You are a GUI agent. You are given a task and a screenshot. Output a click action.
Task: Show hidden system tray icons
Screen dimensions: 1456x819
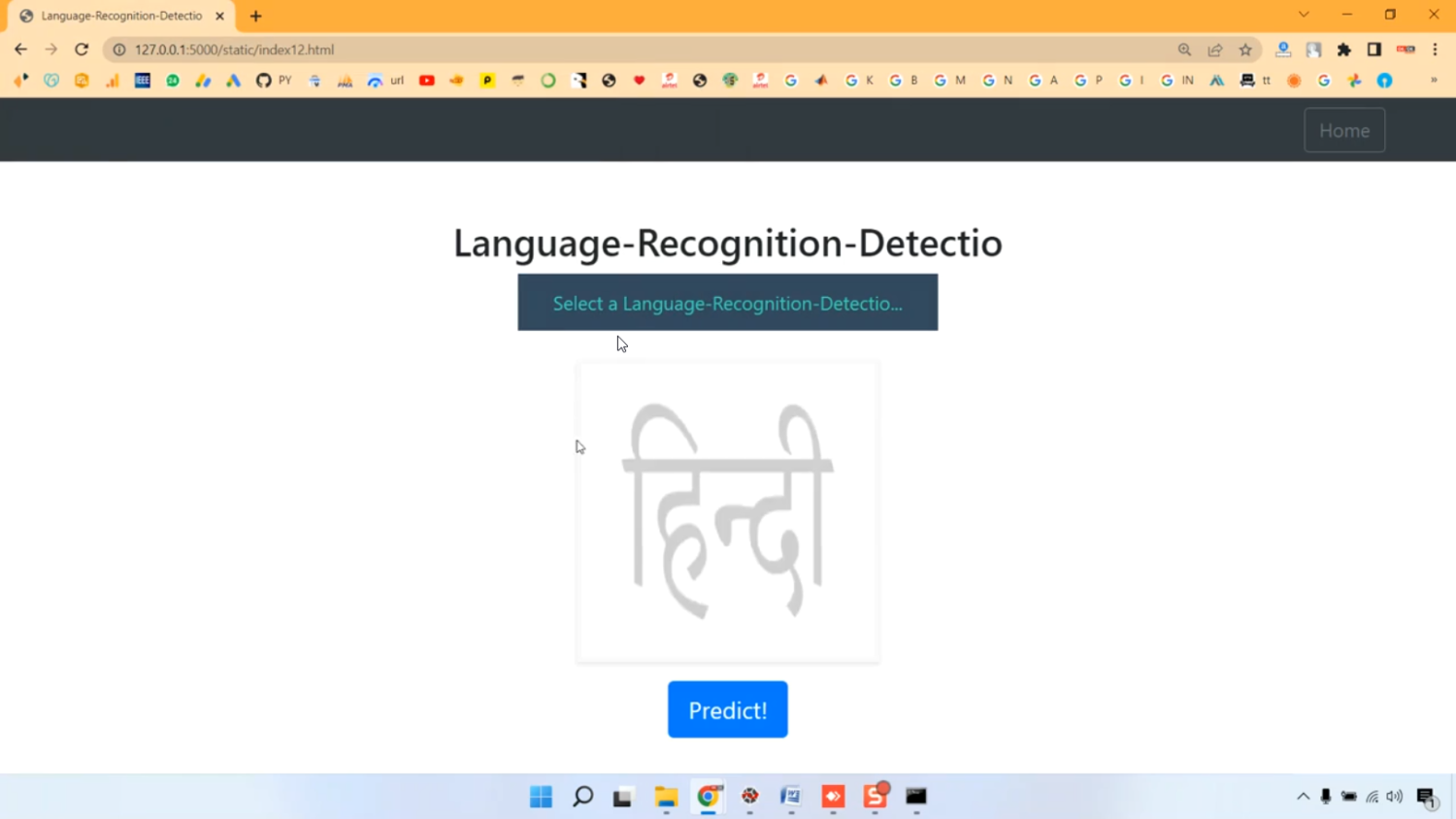(x=1303, y=797)
